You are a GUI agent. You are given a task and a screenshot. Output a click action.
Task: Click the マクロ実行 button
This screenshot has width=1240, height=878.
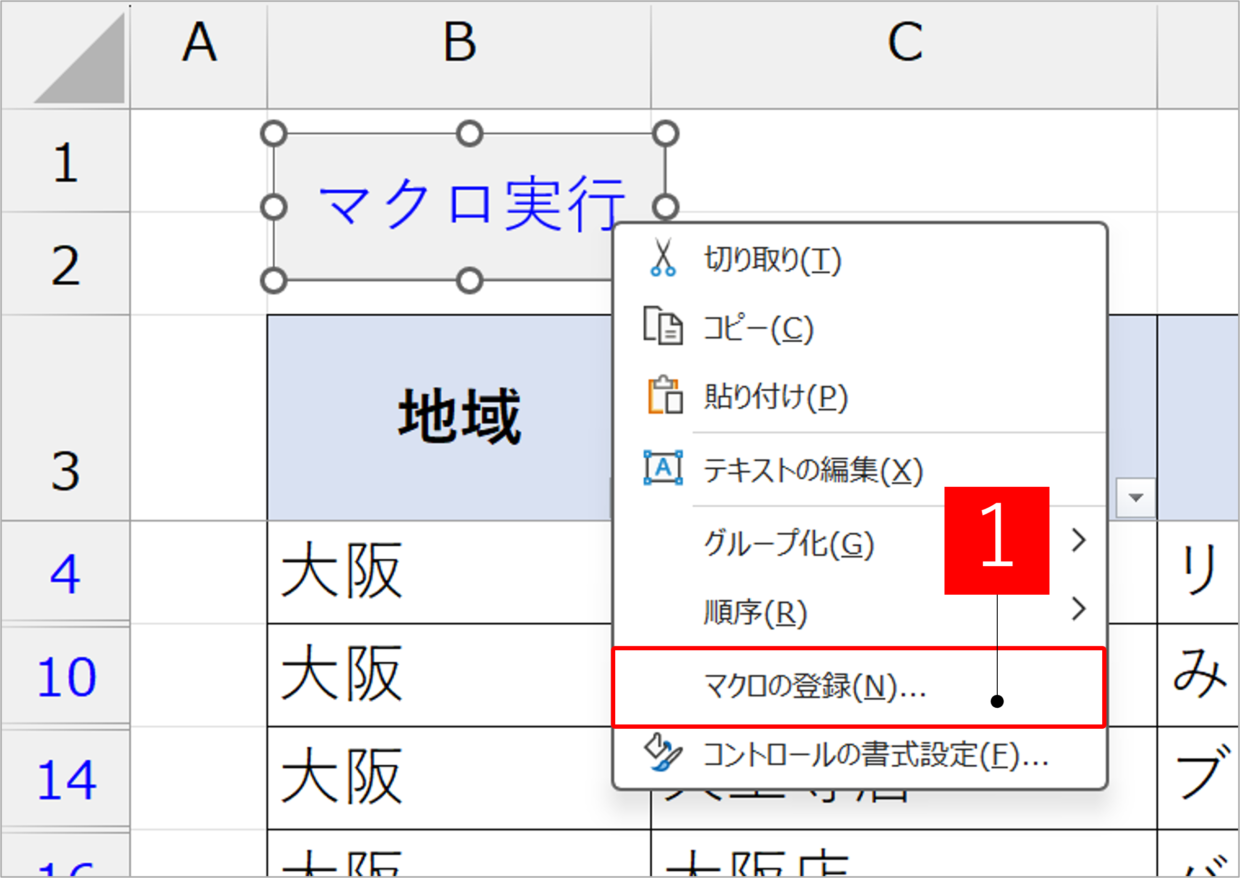pyautogui.click(x=470, y=206)
